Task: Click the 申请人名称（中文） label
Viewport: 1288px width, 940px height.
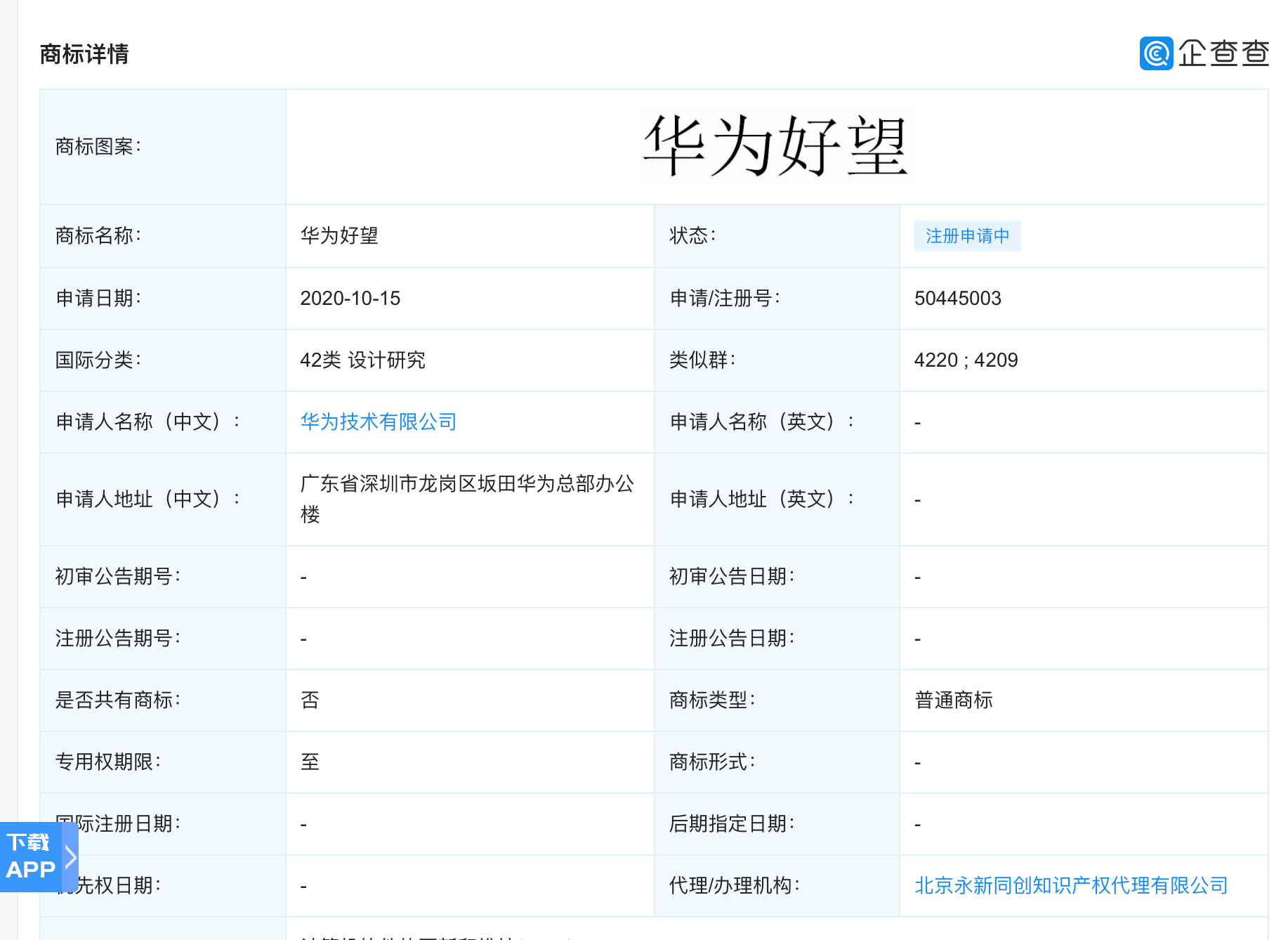Action: click(x=147, y=422)
